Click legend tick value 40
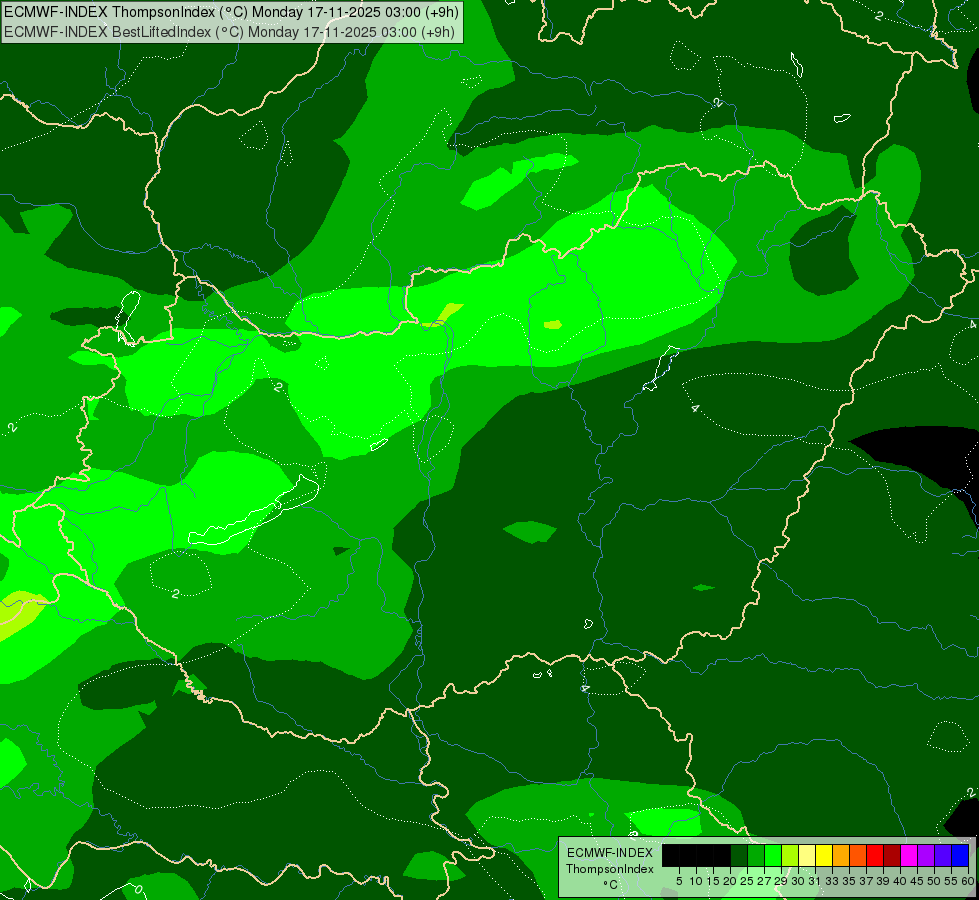 900,881
